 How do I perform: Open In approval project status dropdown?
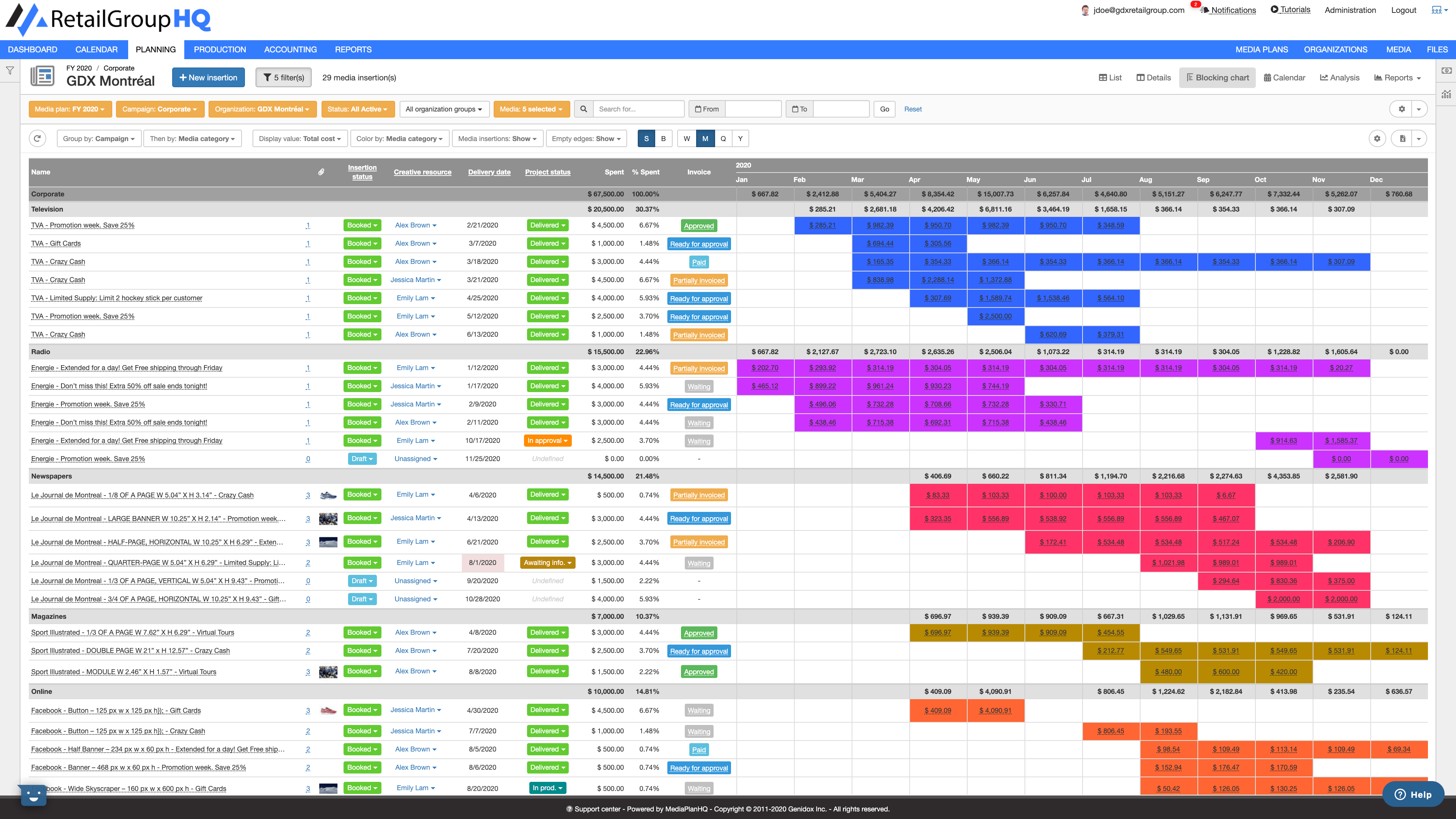(x=547, y=440)
